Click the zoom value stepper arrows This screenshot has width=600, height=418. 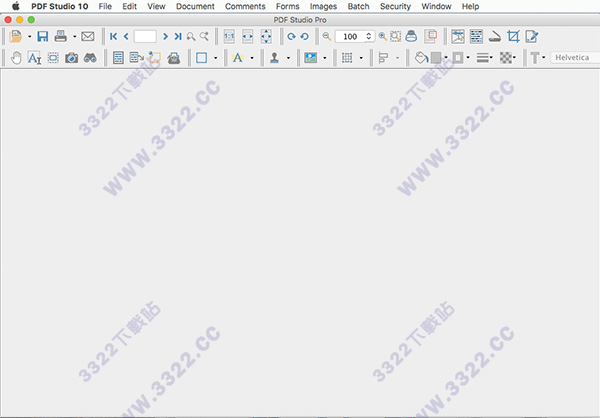point(369,36)
